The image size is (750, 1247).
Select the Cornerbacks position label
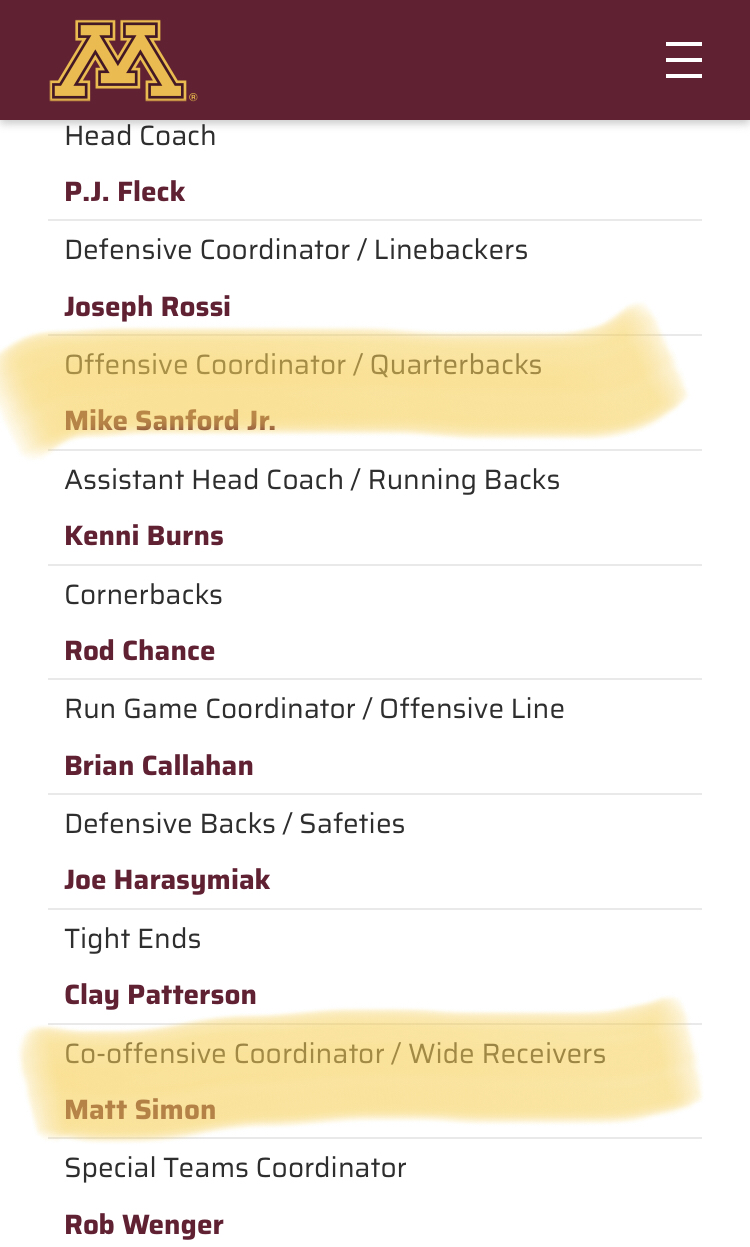point(144,595)
